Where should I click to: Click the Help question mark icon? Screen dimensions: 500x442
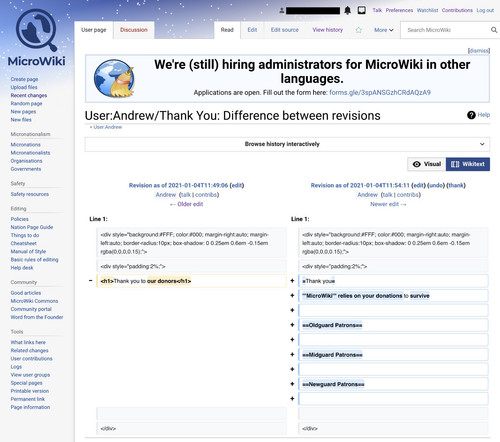471,115
